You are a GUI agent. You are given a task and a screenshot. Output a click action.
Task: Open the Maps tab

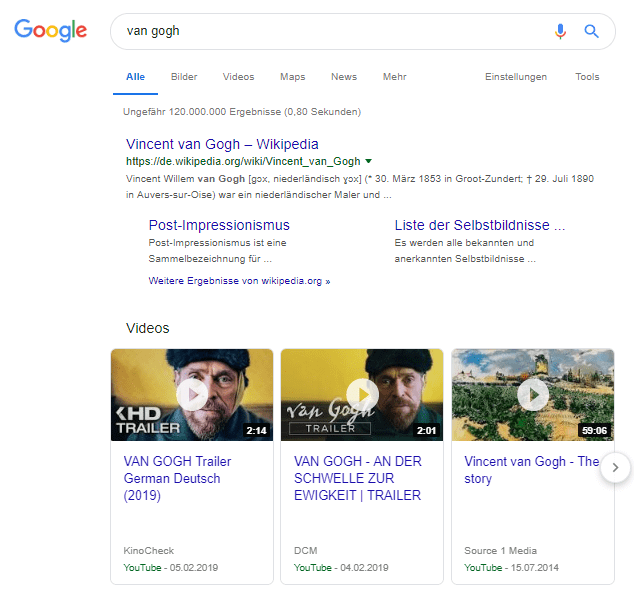pos(293,77)
